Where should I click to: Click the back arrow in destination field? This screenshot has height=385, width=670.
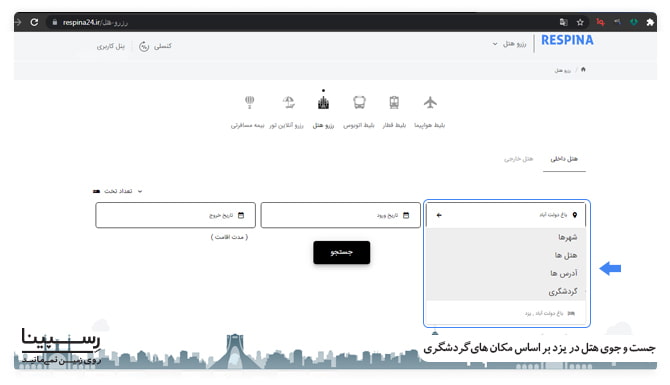pos(439,215)
